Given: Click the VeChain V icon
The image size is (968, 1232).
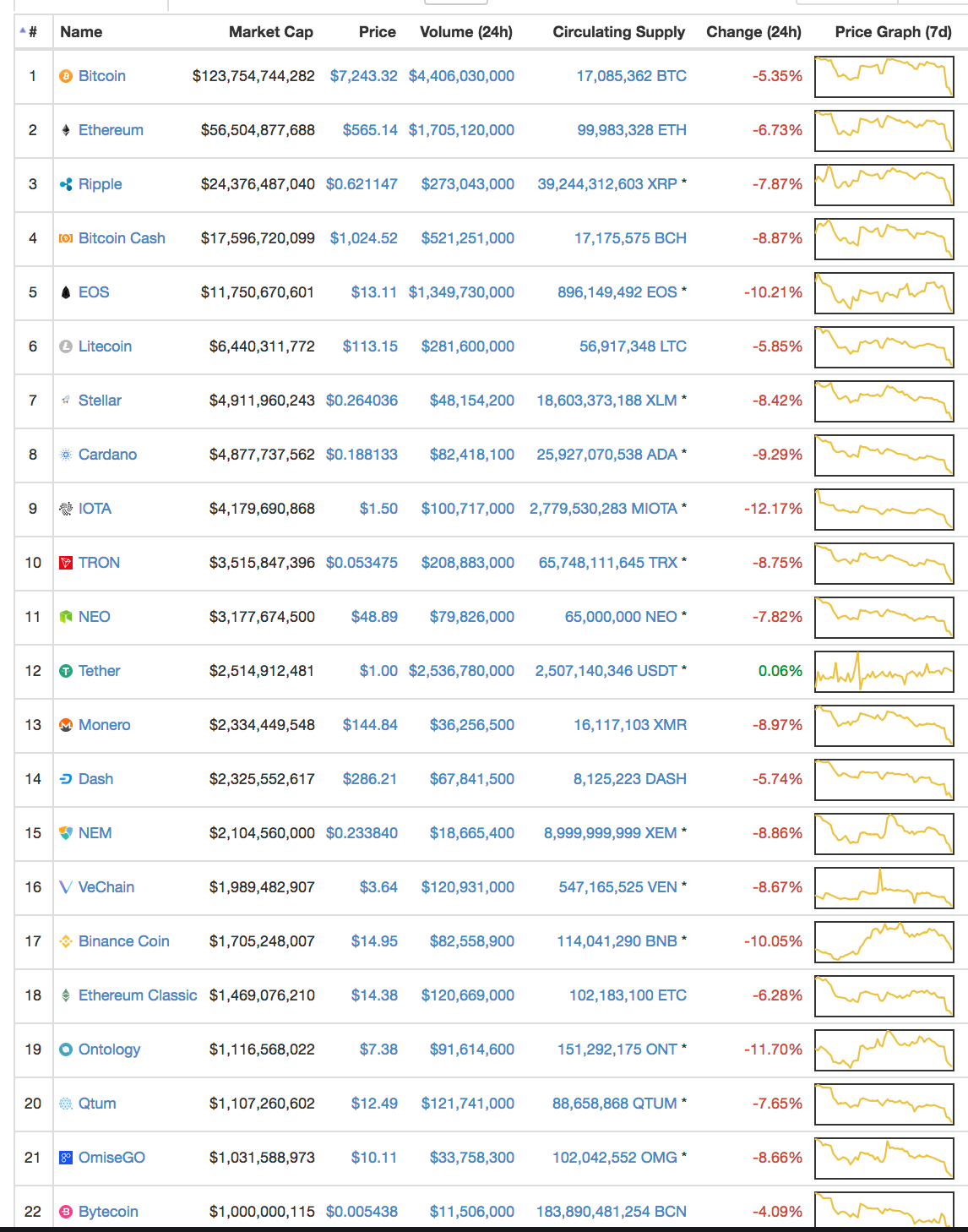Looking at the screenshot, I should point(66,887).
